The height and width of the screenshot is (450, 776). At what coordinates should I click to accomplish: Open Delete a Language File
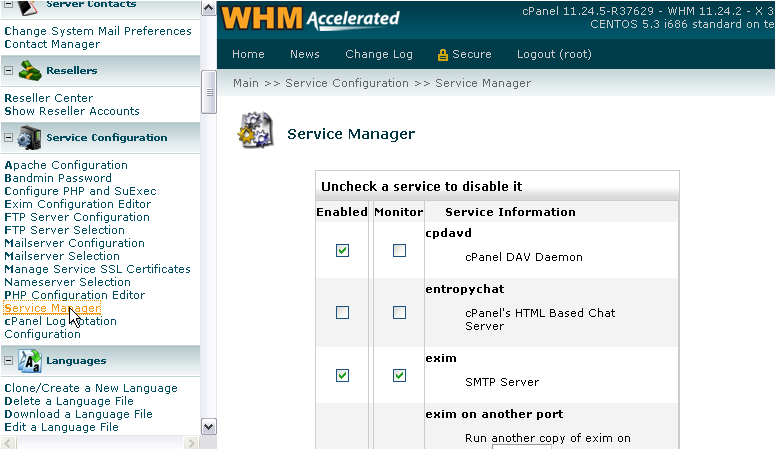(69, 401)
